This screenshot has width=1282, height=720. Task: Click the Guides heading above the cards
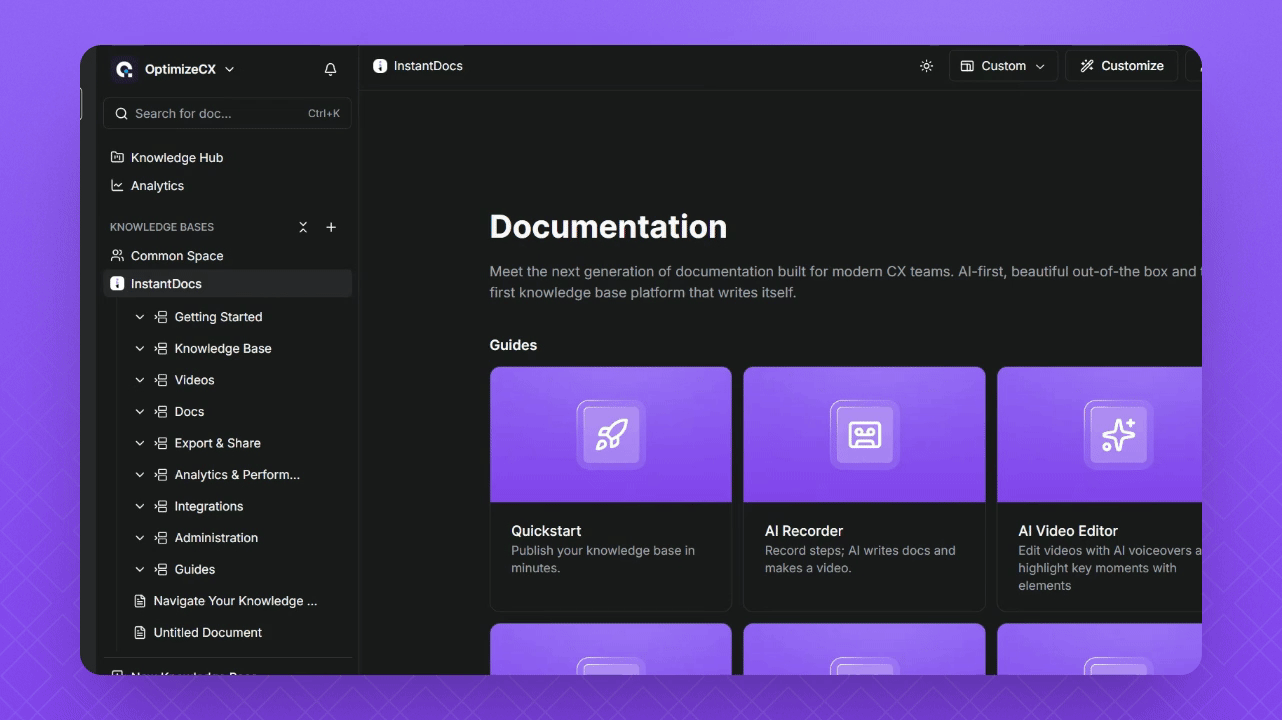pos(513,345)
